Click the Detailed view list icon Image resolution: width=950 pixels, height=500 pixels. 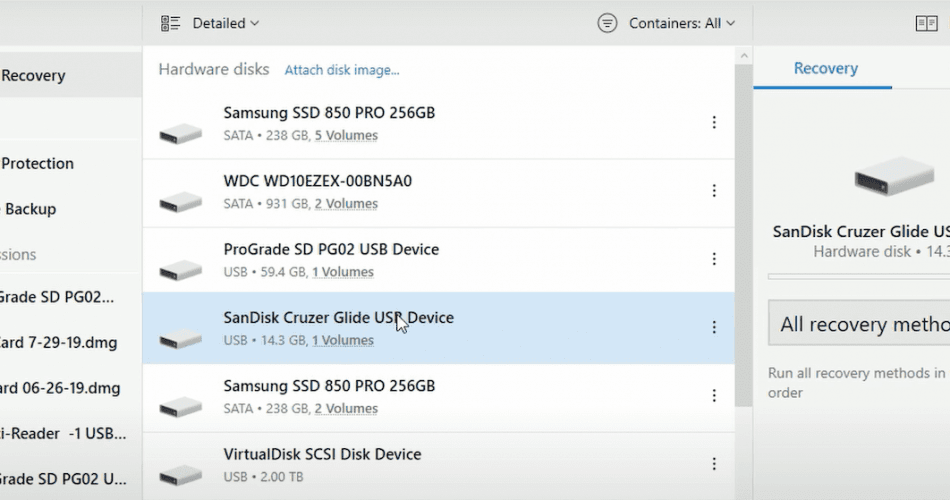click(x=170, y=23)
